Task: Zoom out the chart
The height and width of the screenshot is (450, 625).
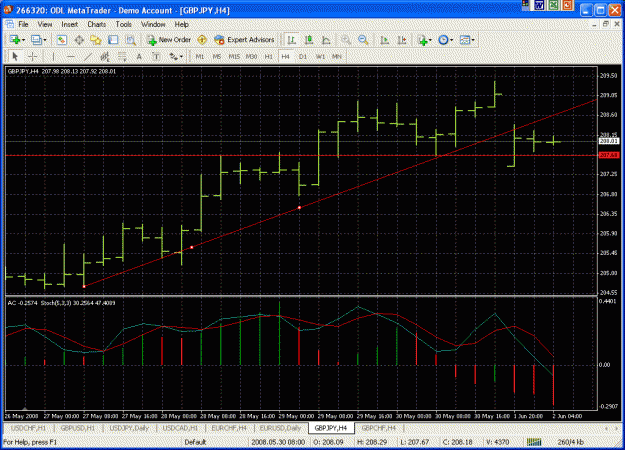Action: (363, 40)
